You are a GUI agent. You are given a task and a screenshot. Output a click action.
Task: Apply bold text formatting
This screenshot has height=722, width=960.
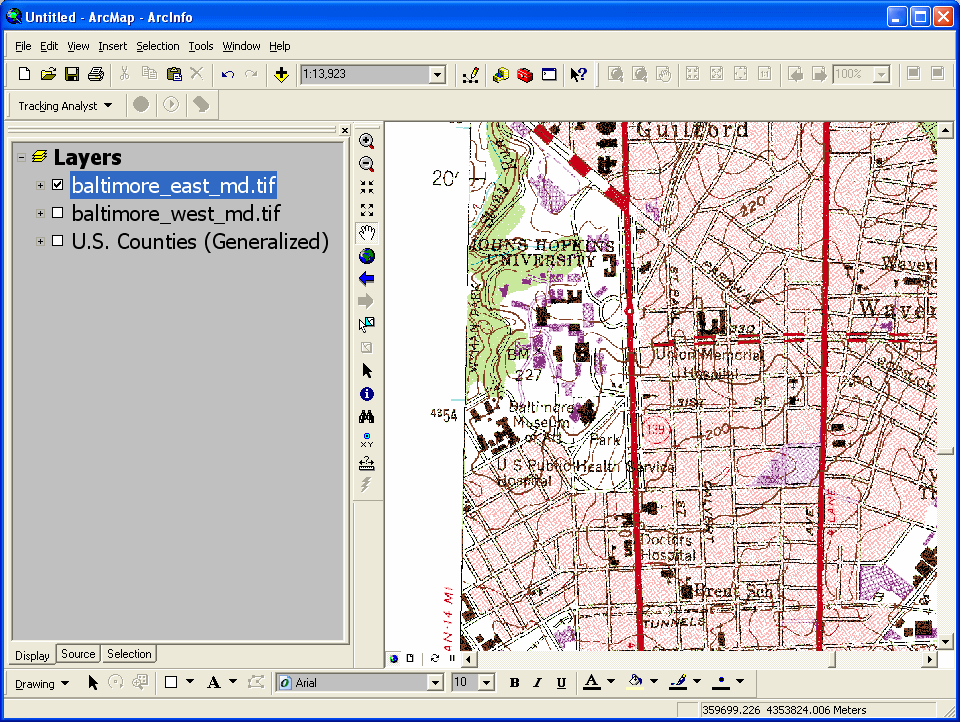pos(514,683)
